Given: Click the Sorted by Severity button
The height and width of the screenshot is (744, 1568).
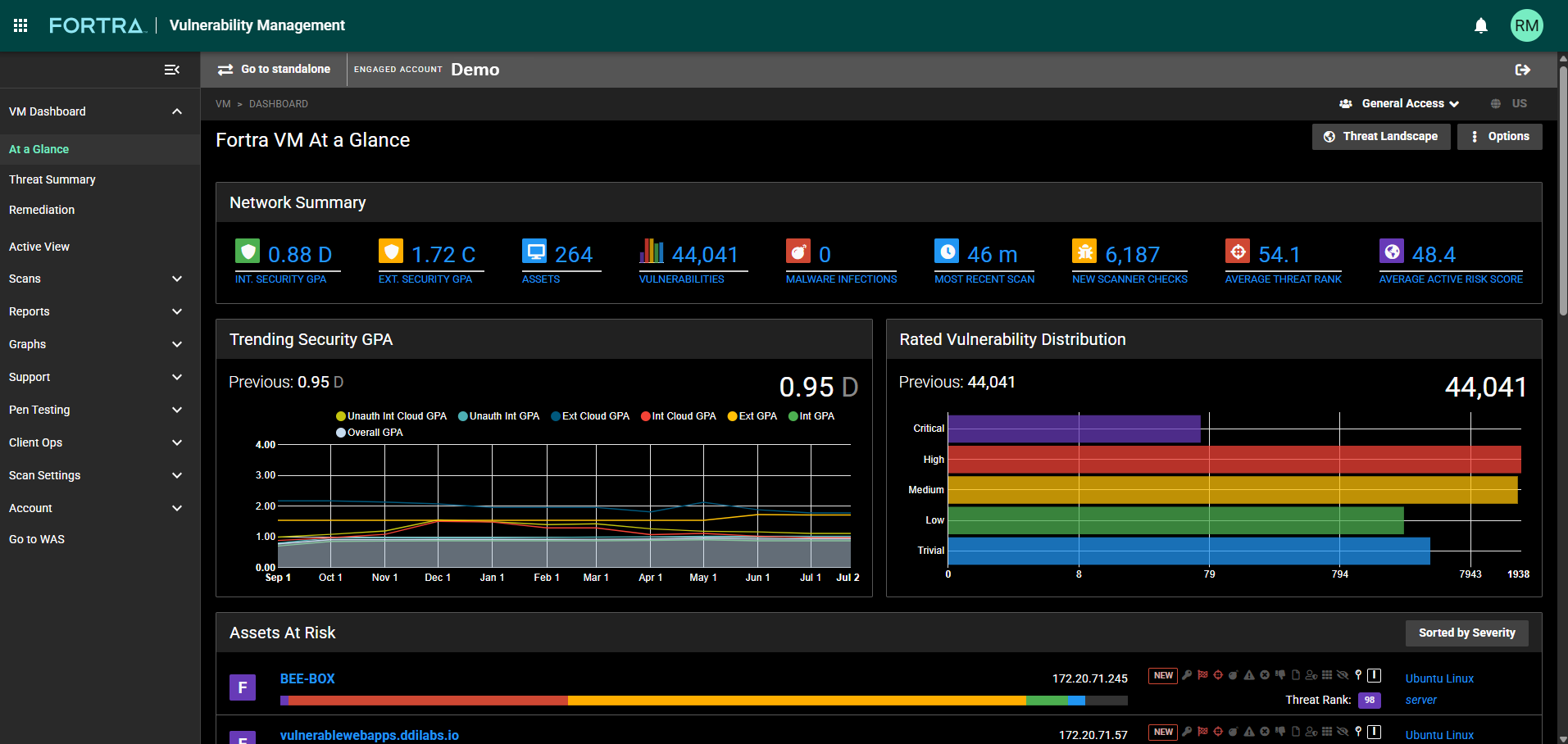Looking at the screenshot, I should (1466, 633).
